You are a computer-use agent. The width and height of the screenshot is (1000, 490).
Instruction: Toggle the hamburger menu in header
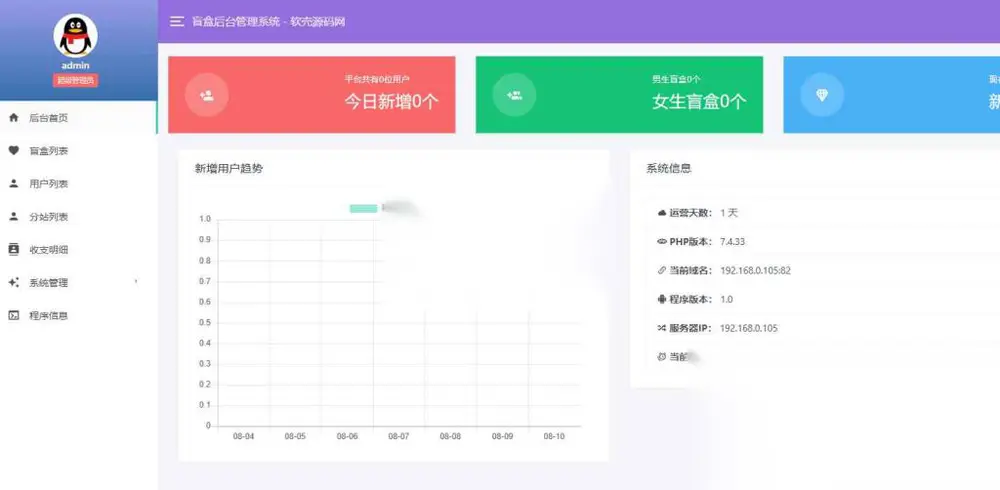177,21
